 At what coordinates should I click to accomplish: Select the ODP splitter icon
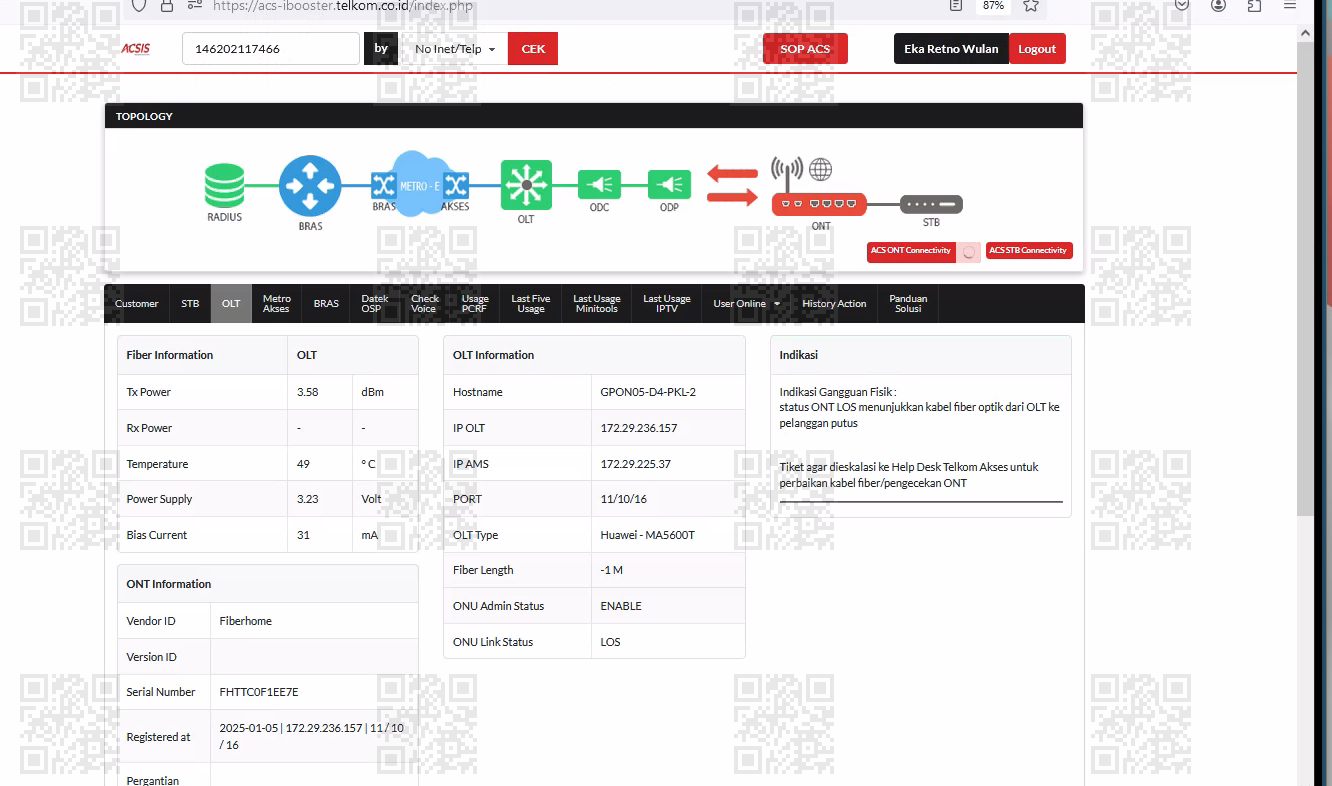click(669, 185)
